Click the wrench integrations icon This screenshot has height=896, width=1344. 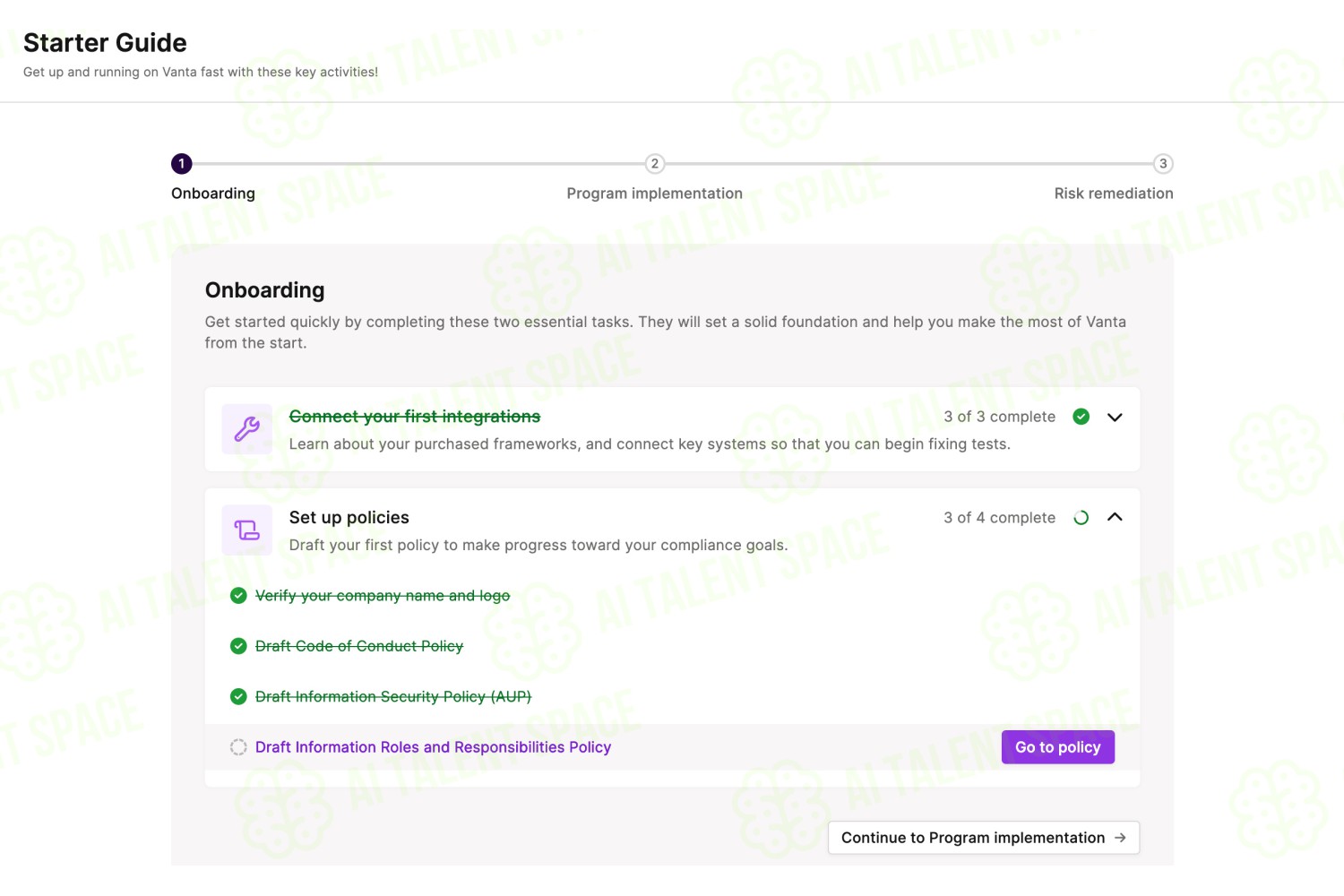point(247,429)
